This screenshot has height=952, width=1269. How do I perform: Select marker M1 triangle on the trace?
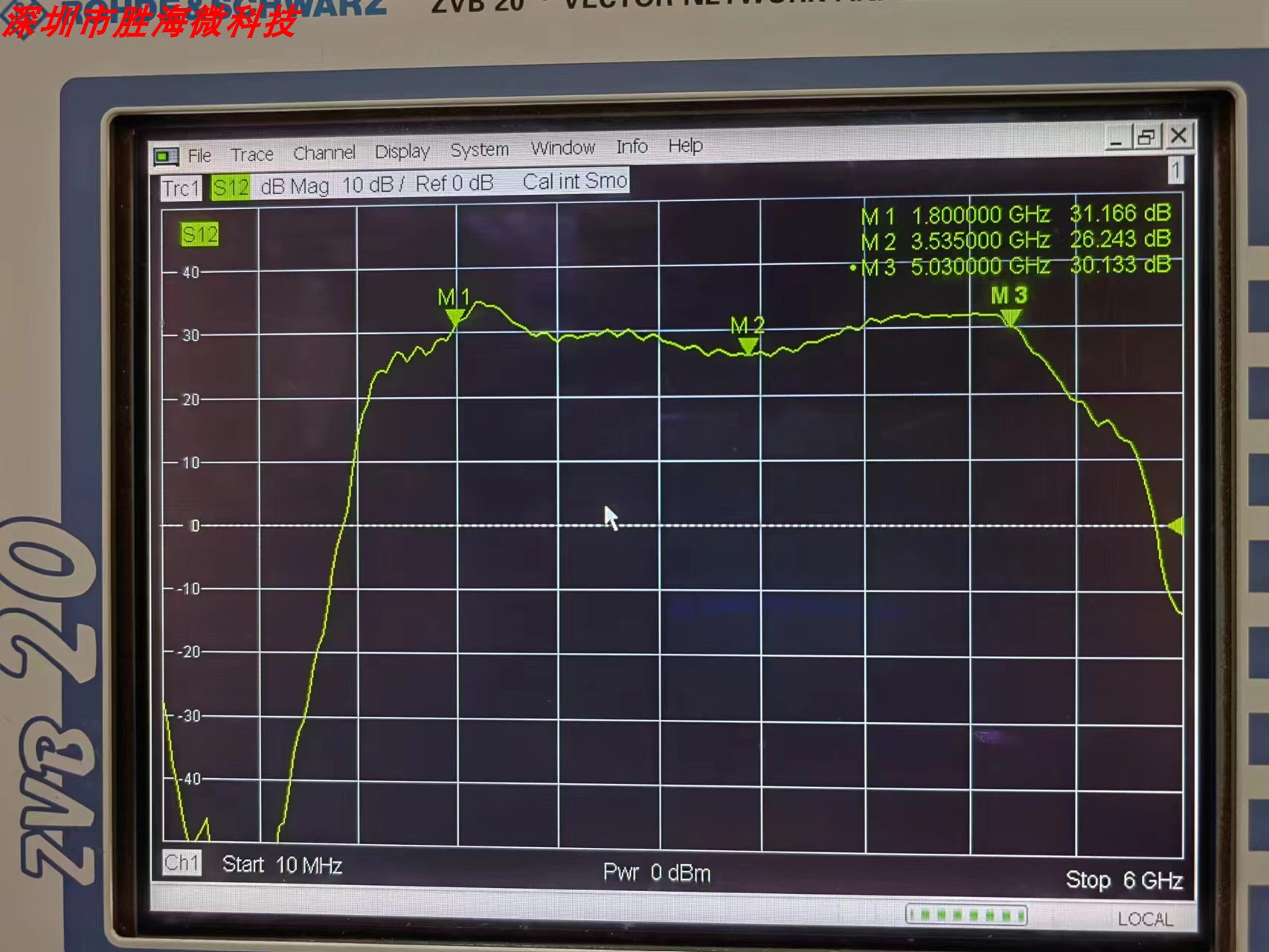click(455, 317)
